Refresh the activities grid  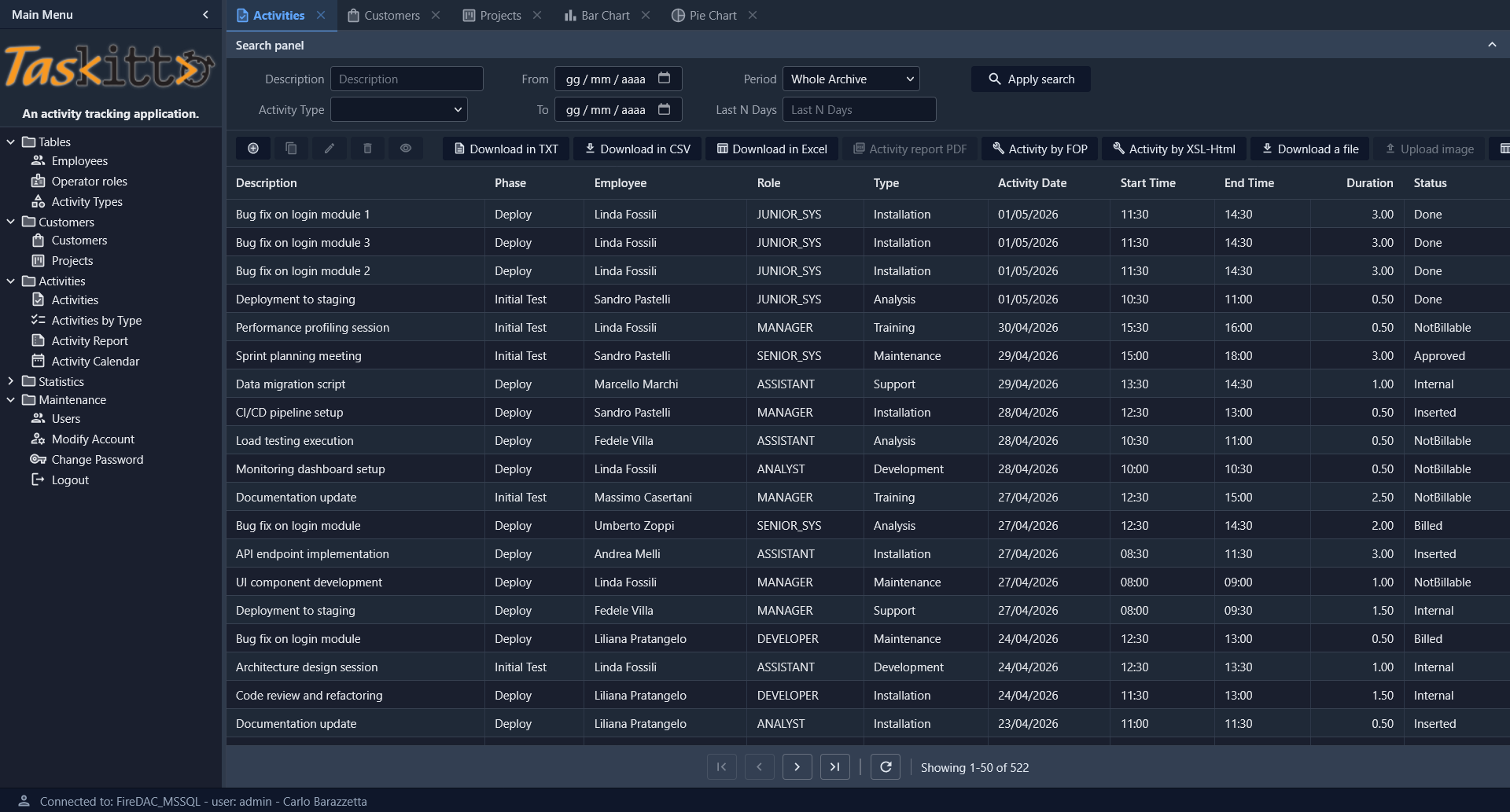click(886, 767)
